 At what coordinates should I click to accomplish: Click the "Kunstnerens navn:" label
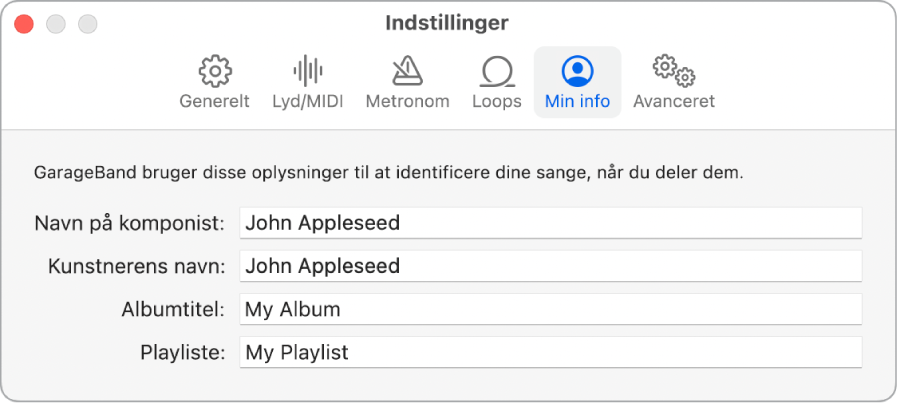(x=136, y=266)
